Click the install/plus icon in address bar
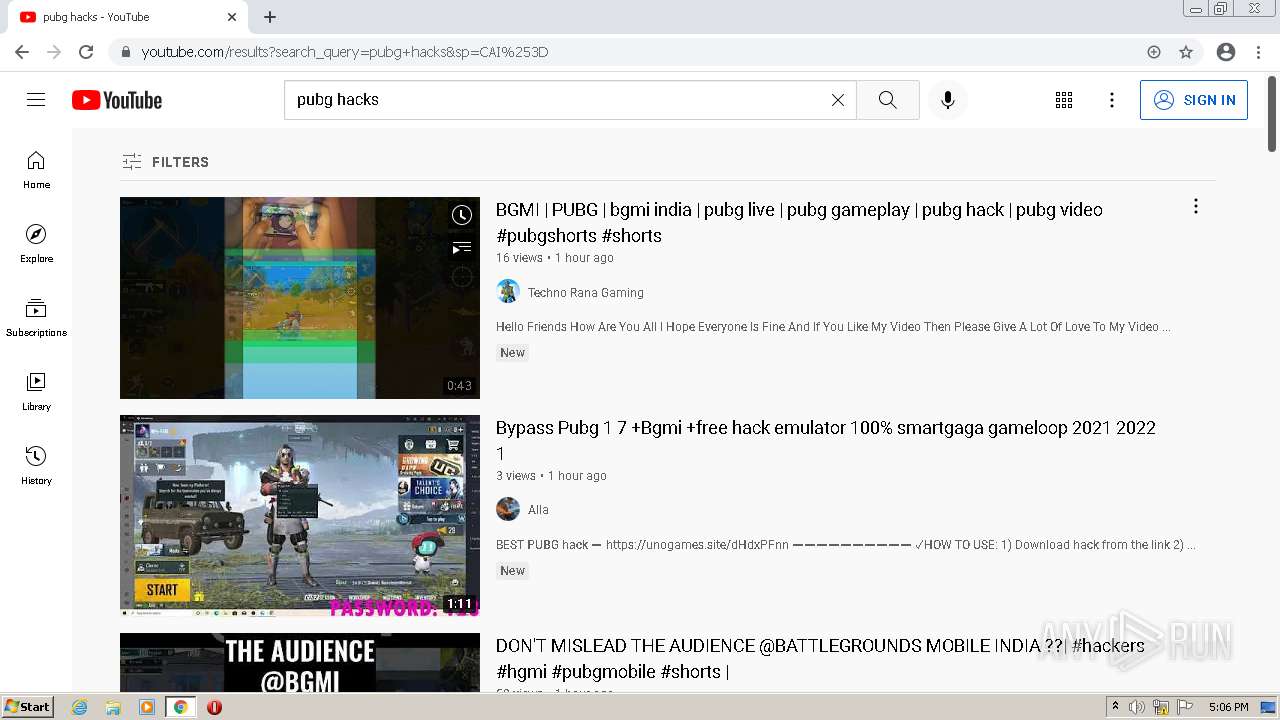The image size is (1280, 720). 1154,52
